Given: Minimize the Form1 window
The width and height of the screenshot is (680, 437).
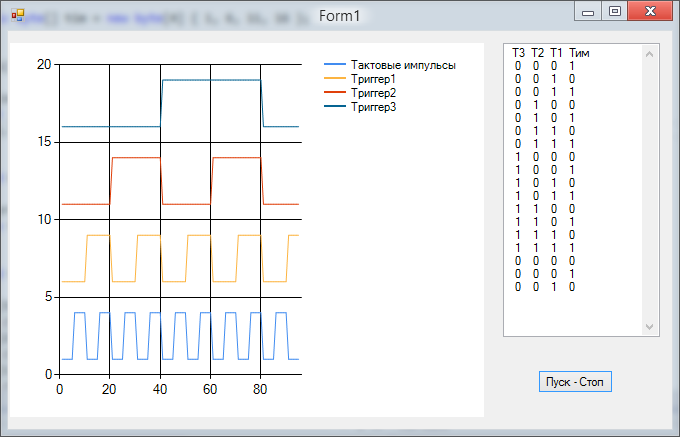Looking at the screenshot, I should (588, 12).
